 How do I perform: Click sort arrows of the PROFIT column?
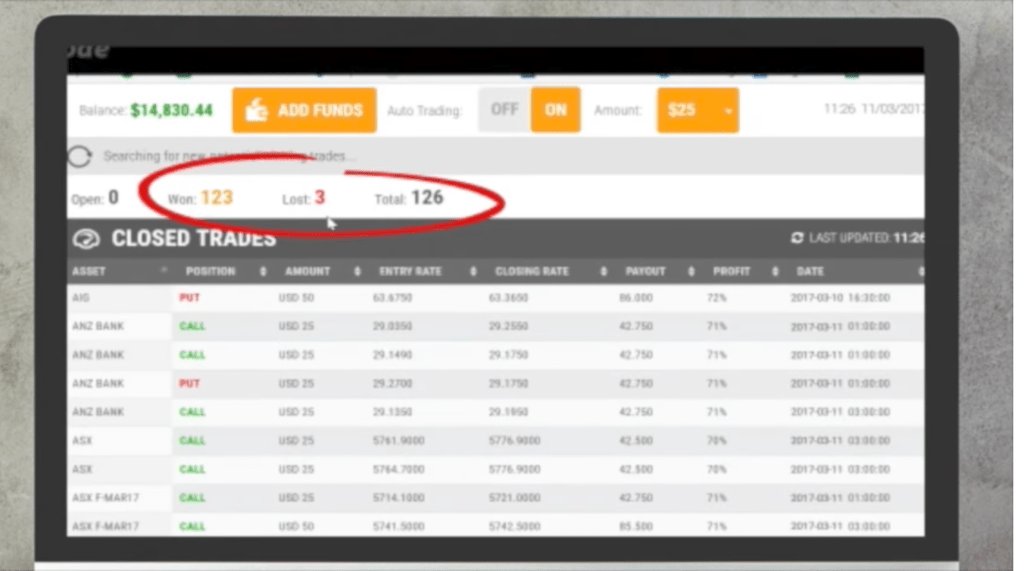(x=775, y=271)
